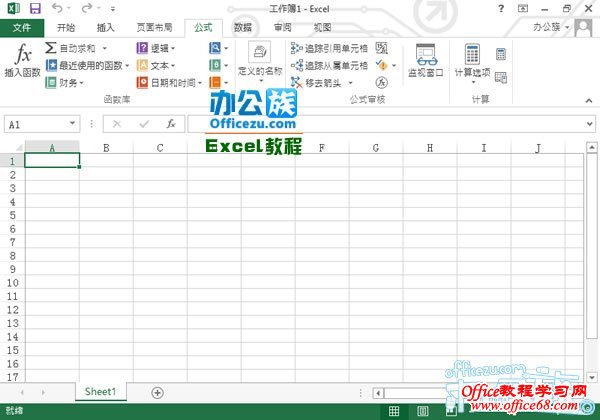Open the Watch Window
Viewport: 600px width, 420px height.
click(x=426, y=60)
